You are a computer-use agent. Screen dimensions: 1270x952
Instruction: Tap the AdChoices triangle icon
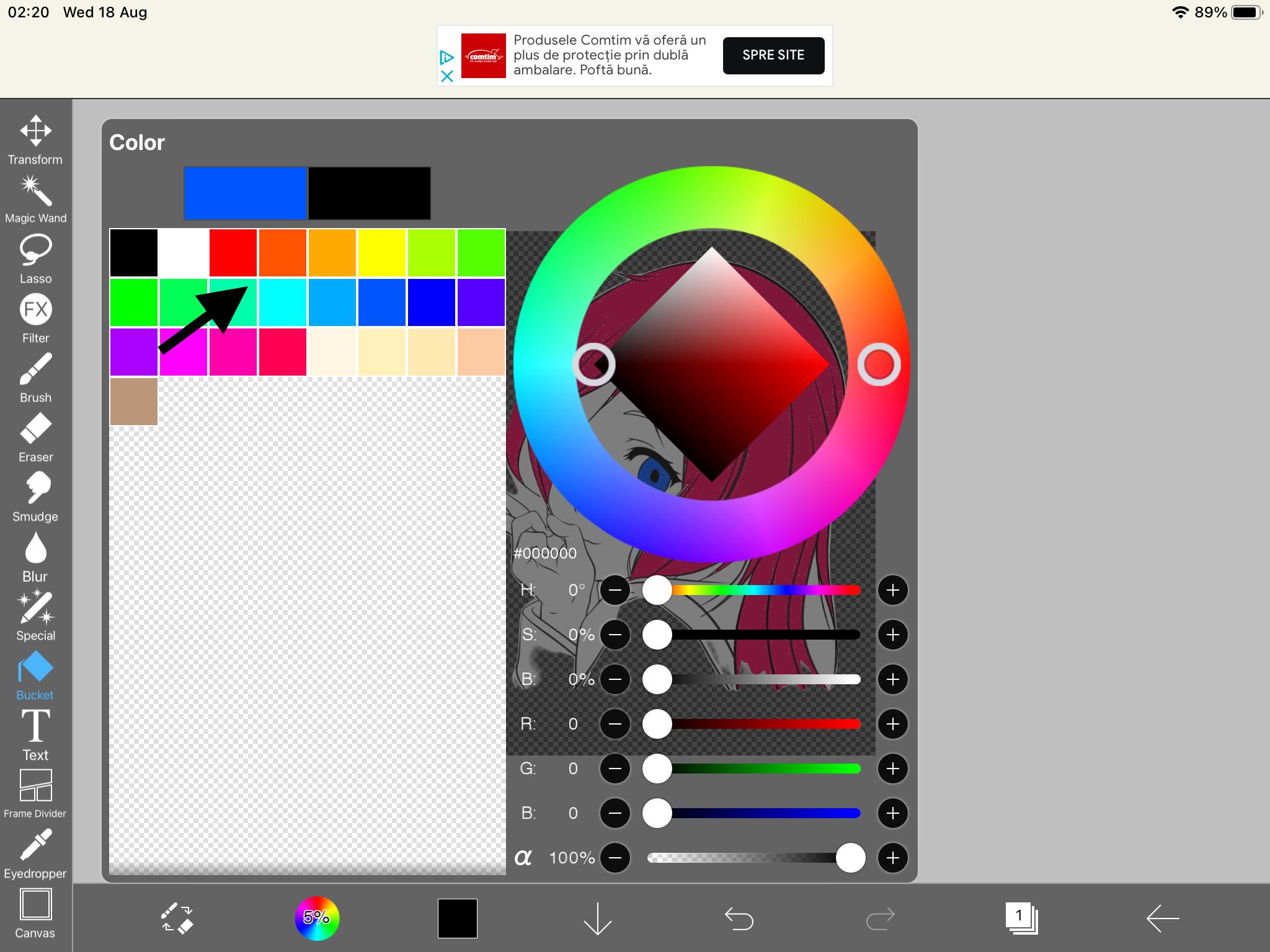447,58
